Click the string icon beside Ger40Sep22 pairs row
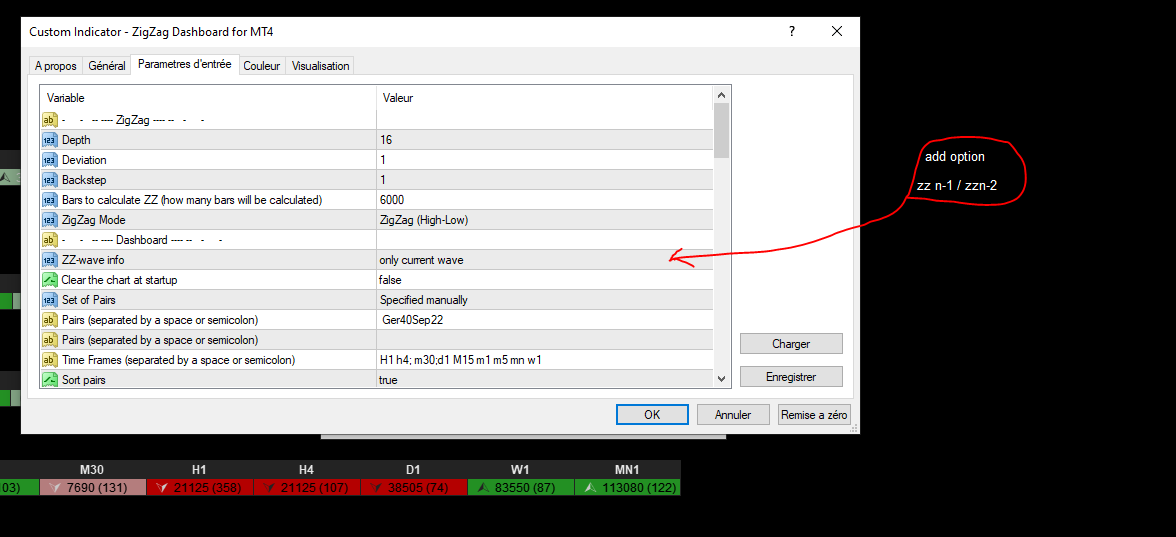This screenshot has width=1176, height=537. tap(50, 320)
